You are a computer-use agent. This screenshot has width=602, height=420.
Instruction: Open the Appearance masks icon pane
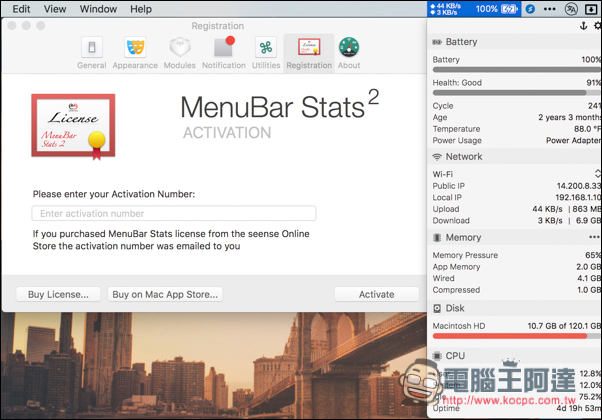pyautogui.click(x=135, y=53)
